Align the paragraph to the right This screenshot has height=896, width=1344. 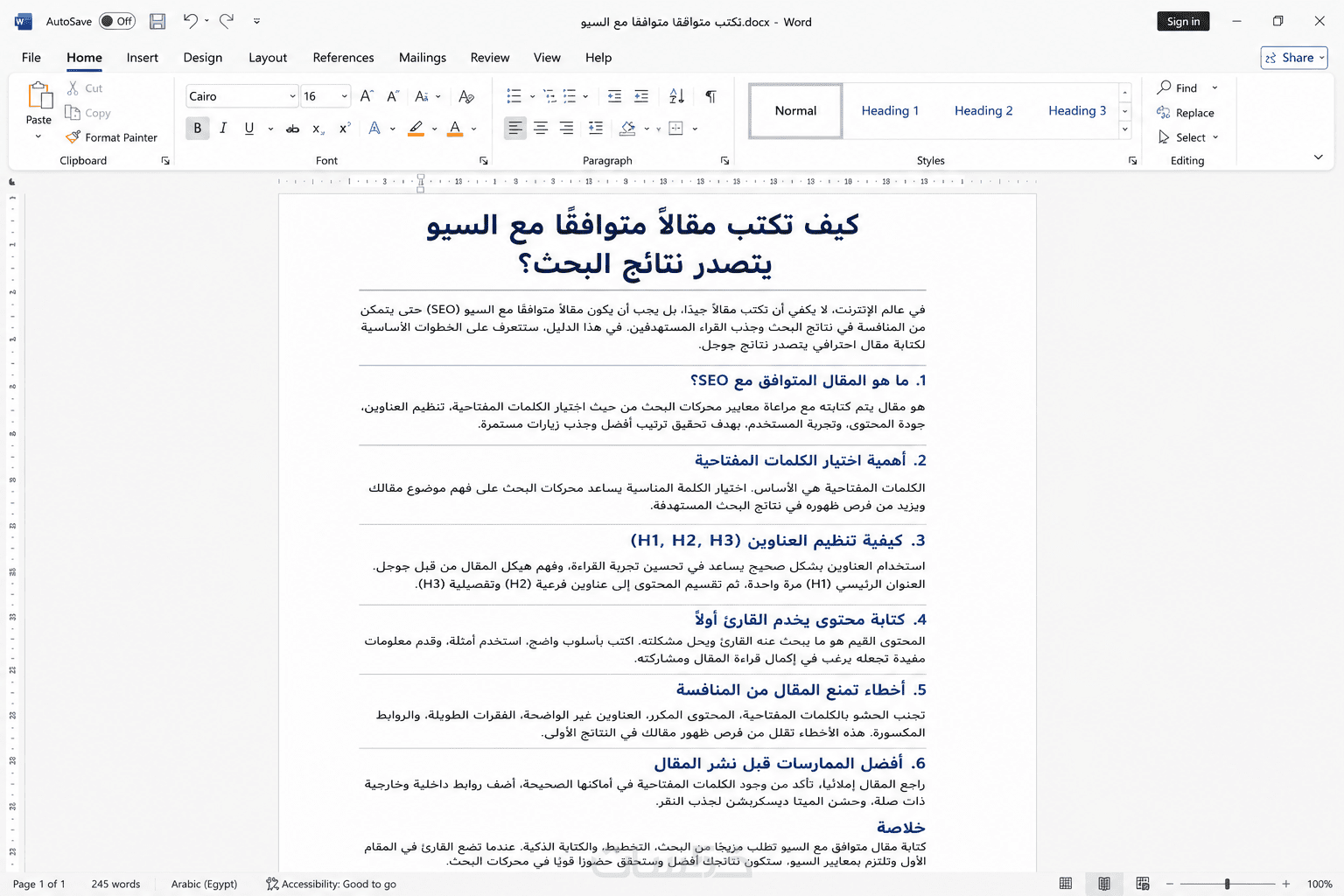567,129
